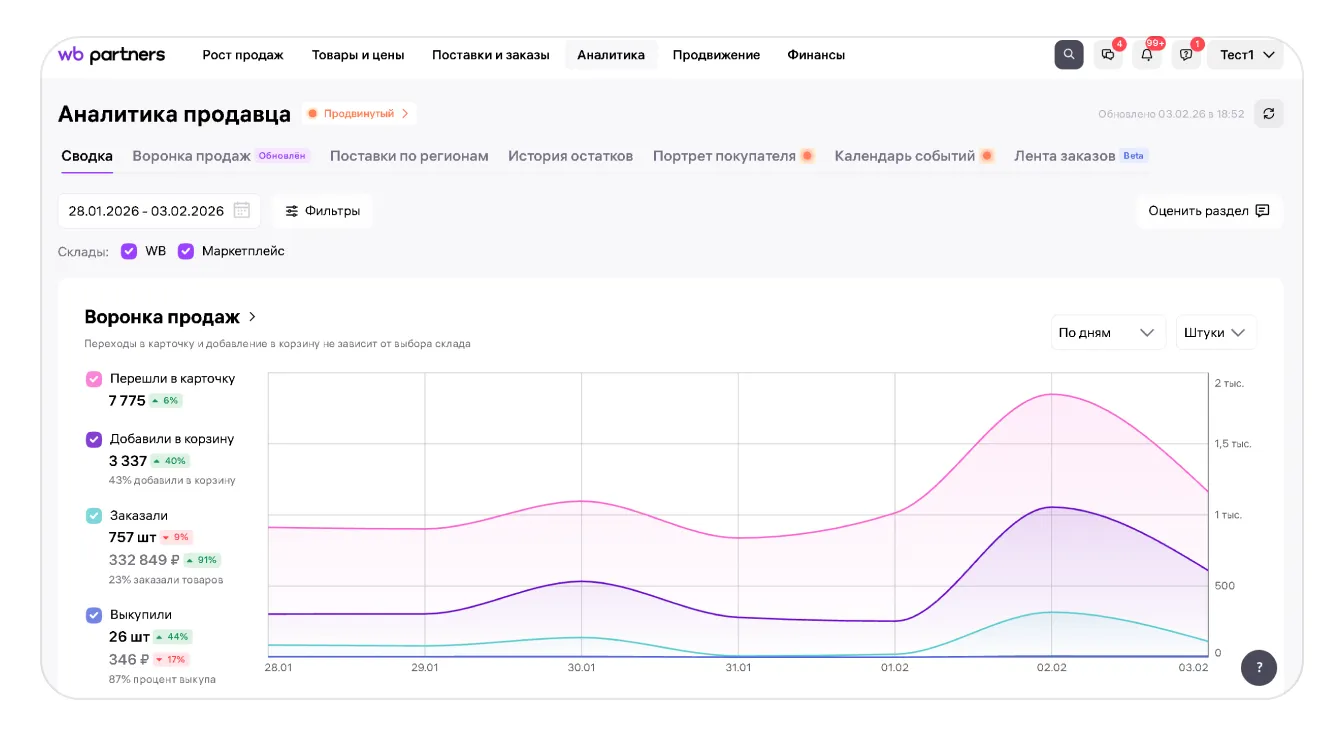Open the feedback comment icon in header
Viewport: 1344px width, 736px height.
[1186, 55]
